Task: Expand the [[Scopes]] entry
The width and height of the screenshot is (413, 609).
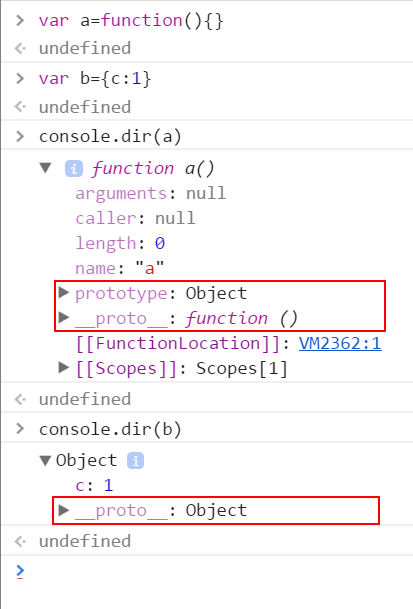Action: click(63, 367)
